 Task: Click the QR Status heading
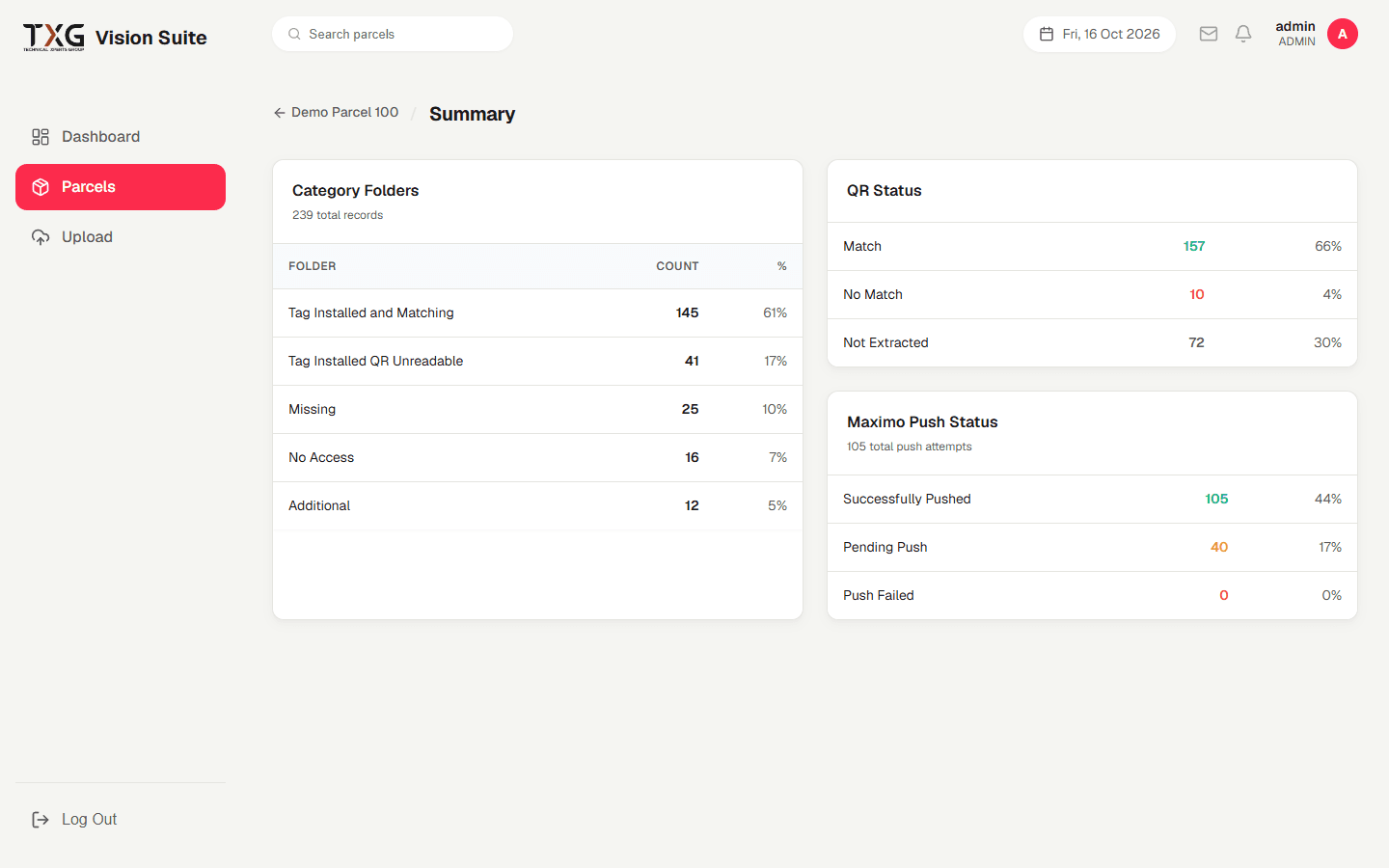885,191
